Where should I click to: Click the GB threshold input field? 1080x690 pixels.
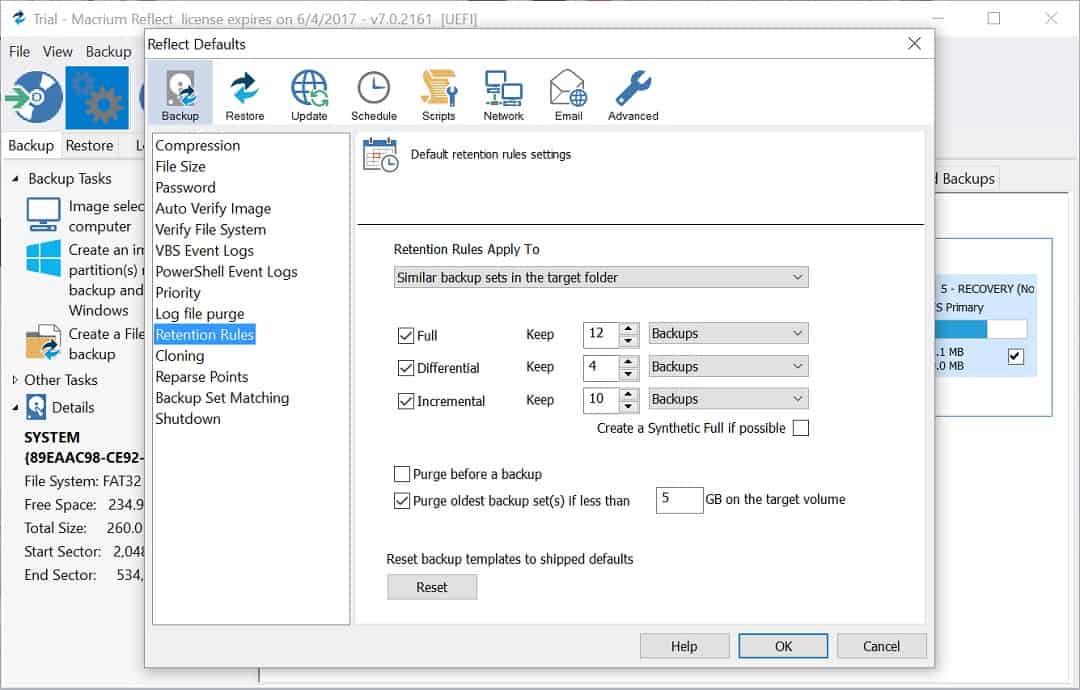pos(679,500)
